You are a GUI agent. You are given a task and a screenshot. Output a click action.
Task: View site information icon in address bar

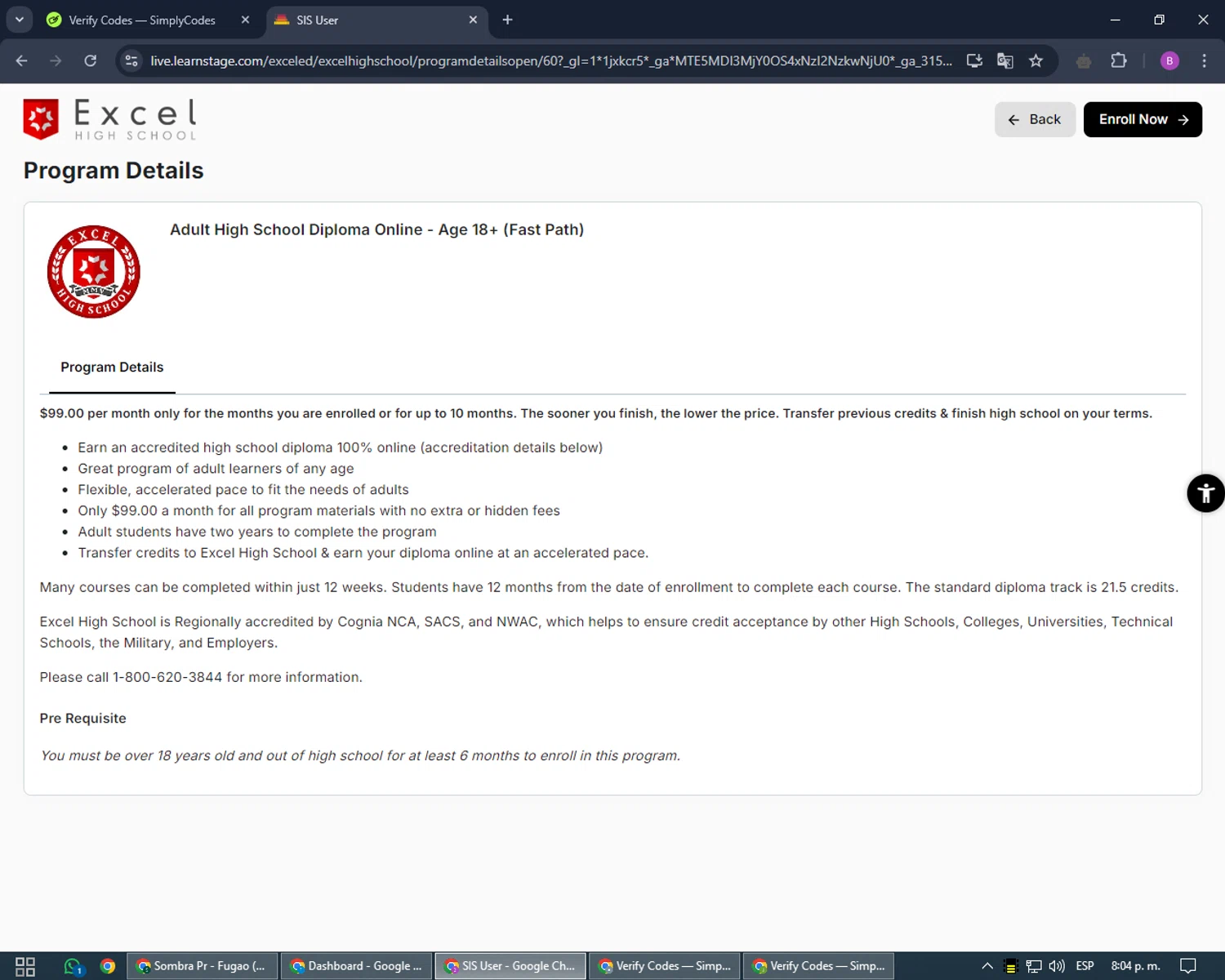point(131,61)
